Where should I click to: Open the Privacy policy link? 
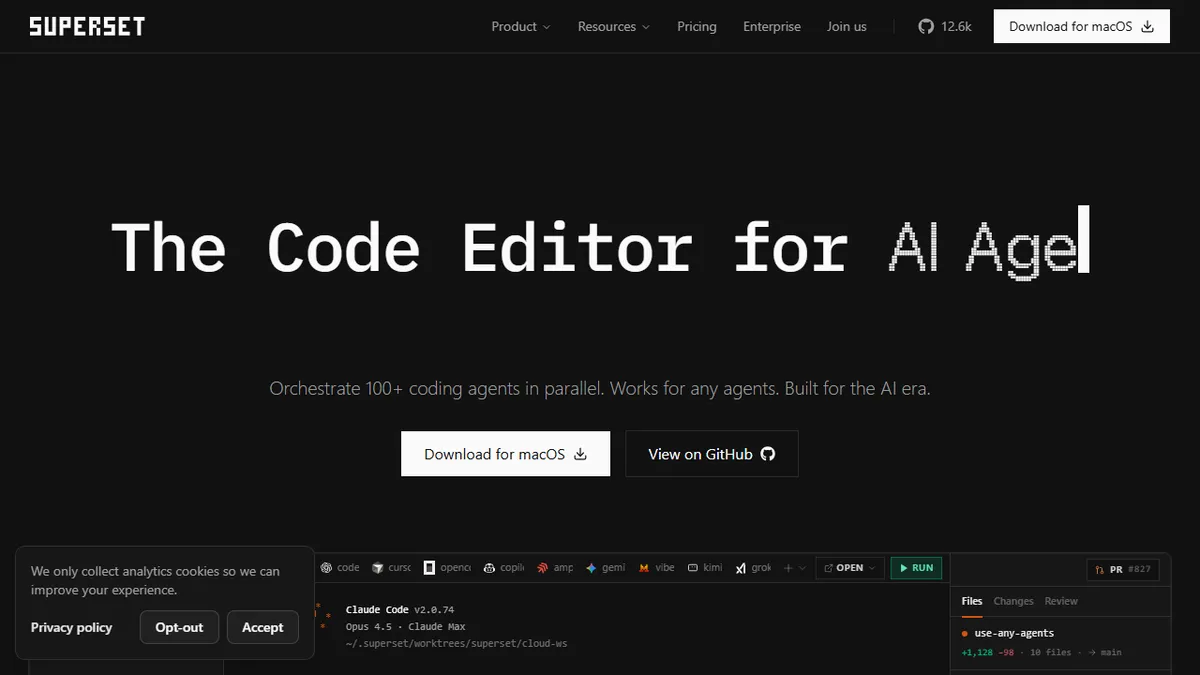coord(72,627)
